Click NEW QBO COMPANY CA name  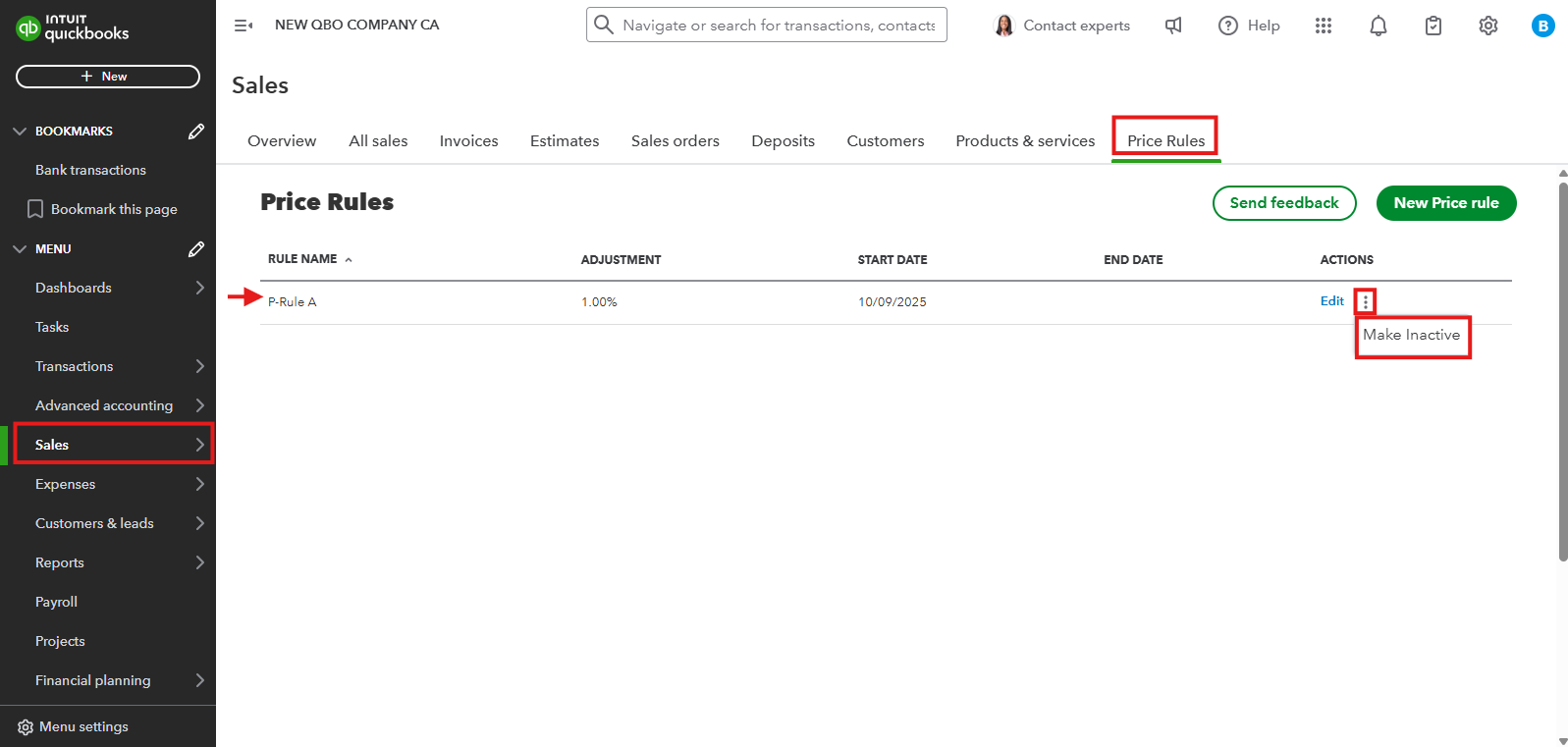[x=356, y=25]
